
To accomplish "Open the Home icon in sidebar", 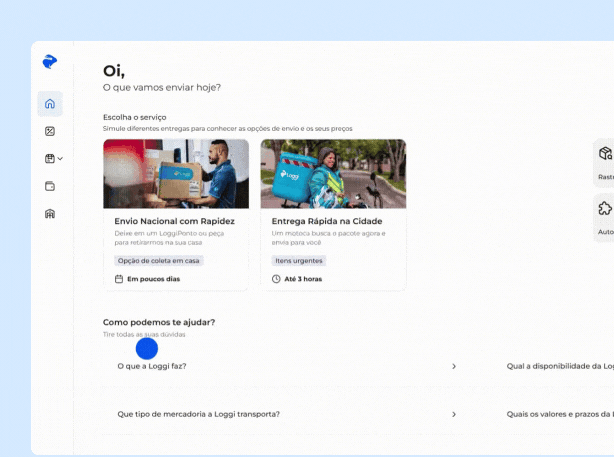I will click(x=50, y=104).
